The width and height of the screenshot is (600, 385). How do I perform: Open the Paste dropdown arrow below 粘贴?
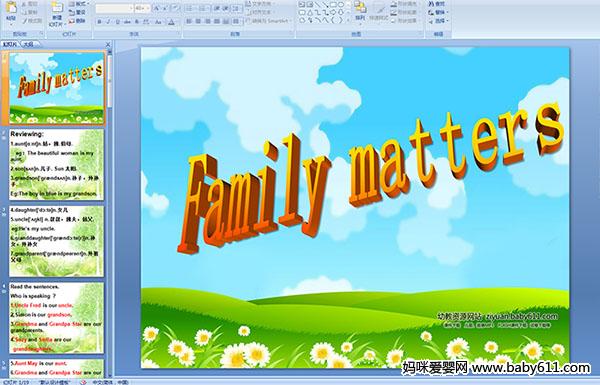coord(11,24)
